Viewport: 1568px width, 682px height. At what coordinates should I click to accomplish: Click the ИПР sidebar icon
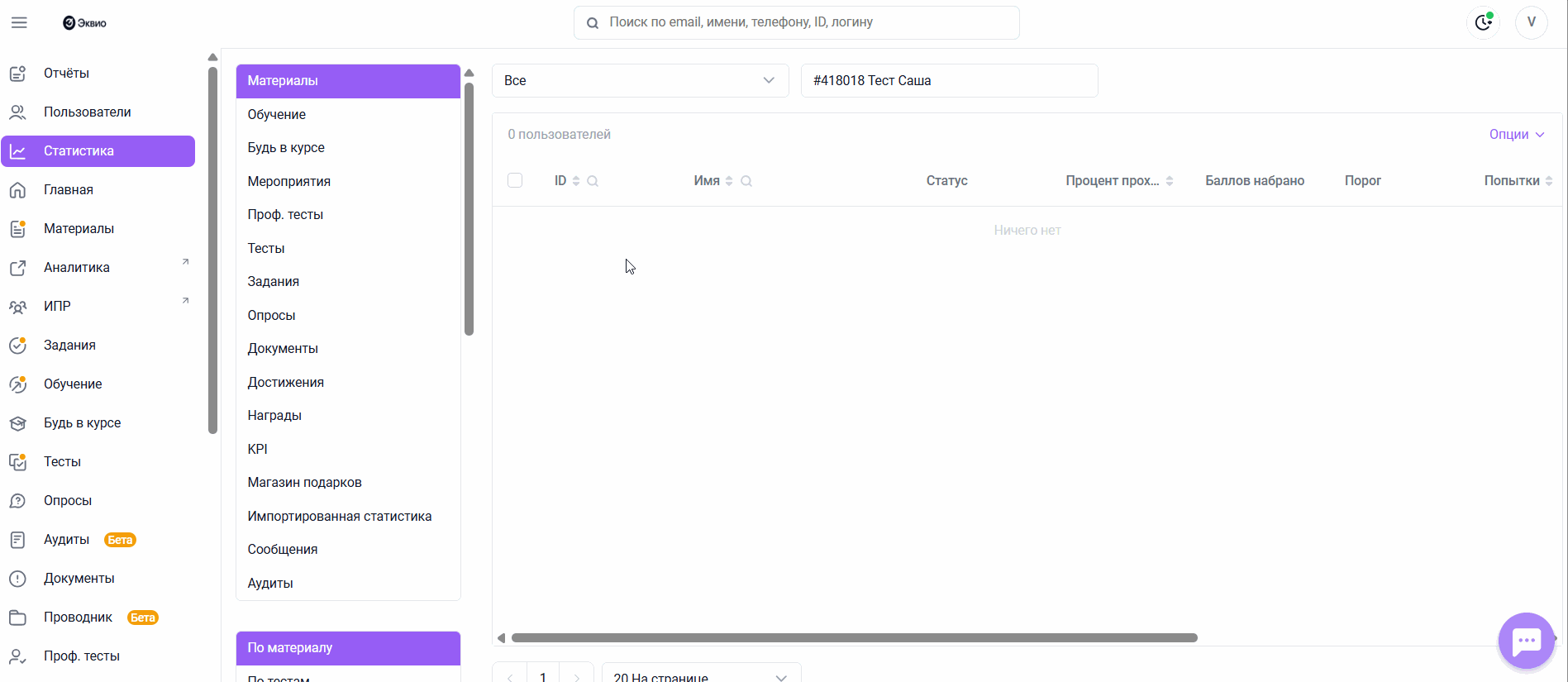pyautogui.click(x=17, y=307)
